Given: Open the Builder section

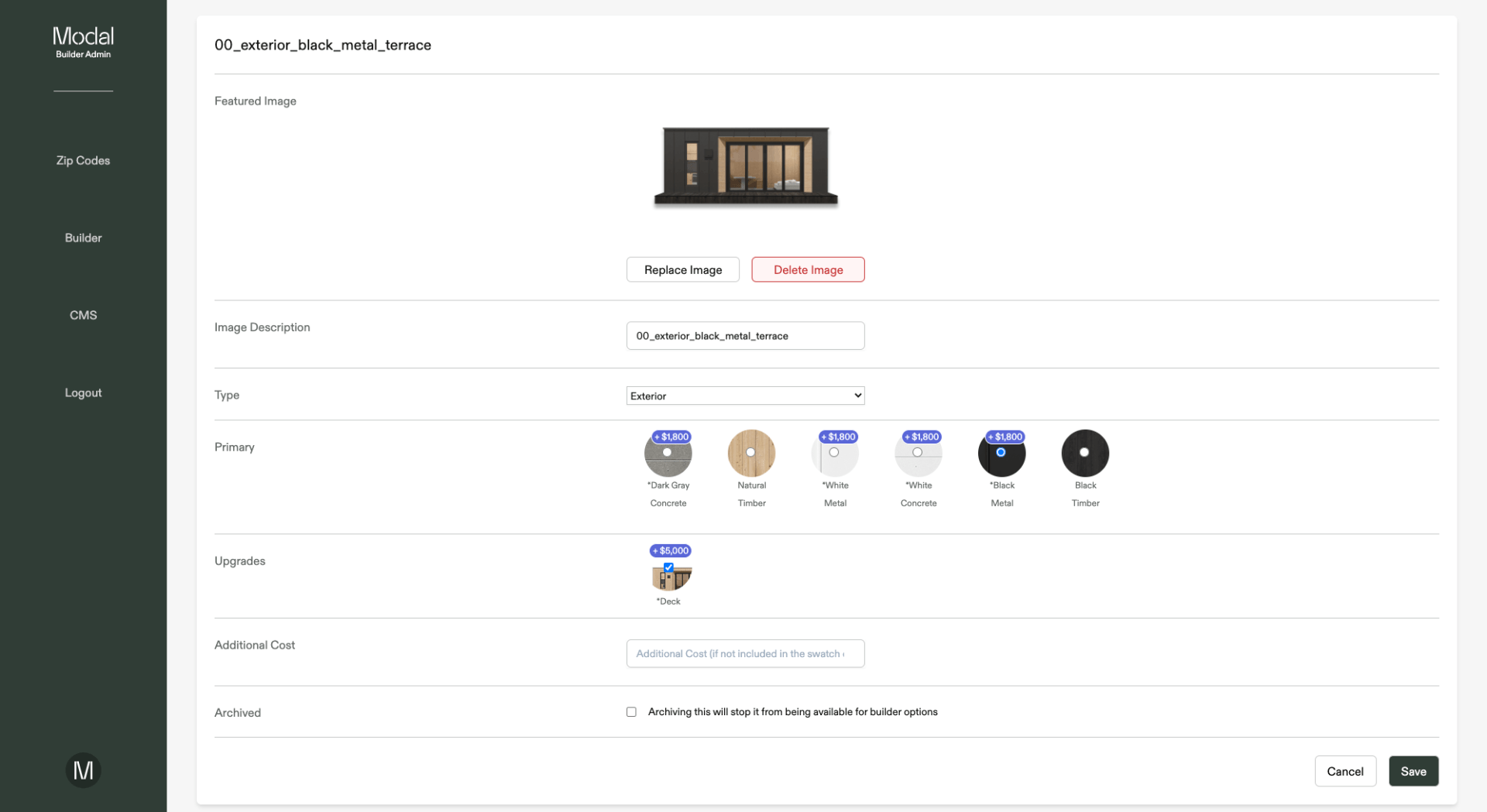Looking at the screenshot, I should [x=83, y=238].
